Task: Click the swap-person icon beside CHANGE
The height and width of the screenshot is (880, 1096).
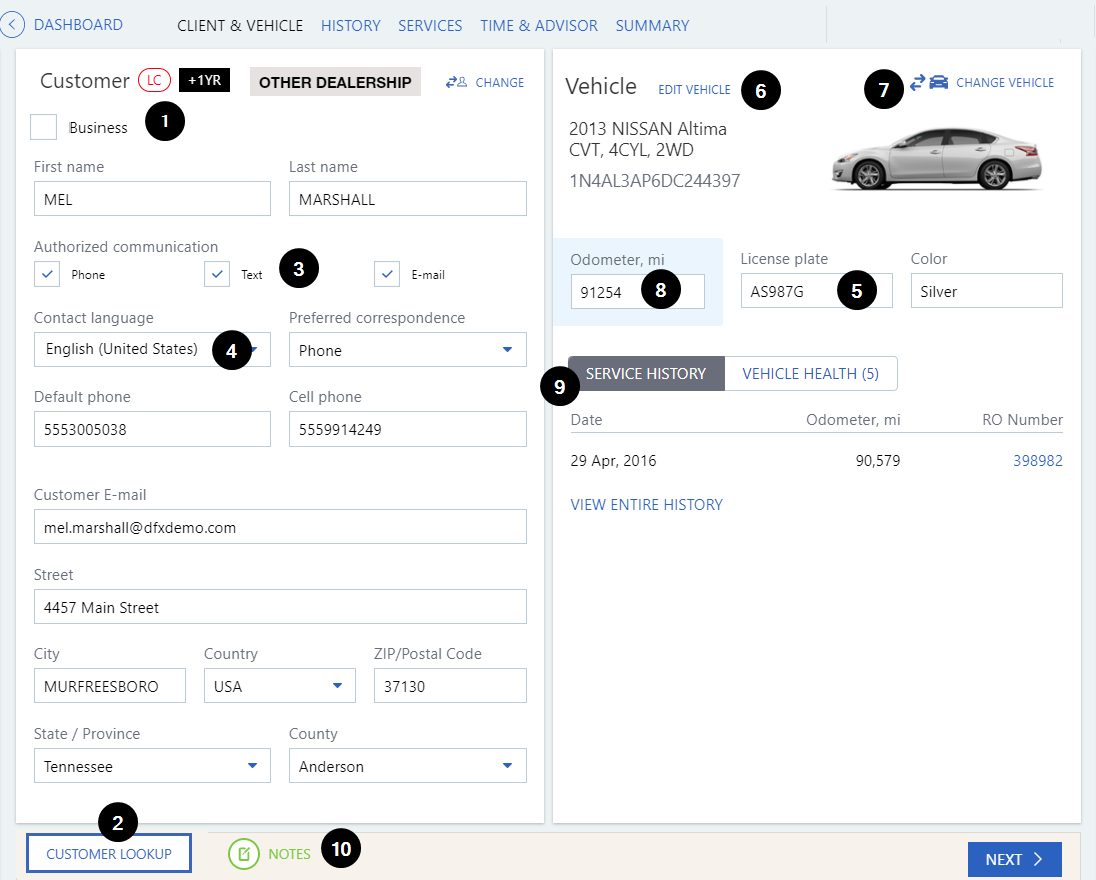Action: (x=456, y=82)
